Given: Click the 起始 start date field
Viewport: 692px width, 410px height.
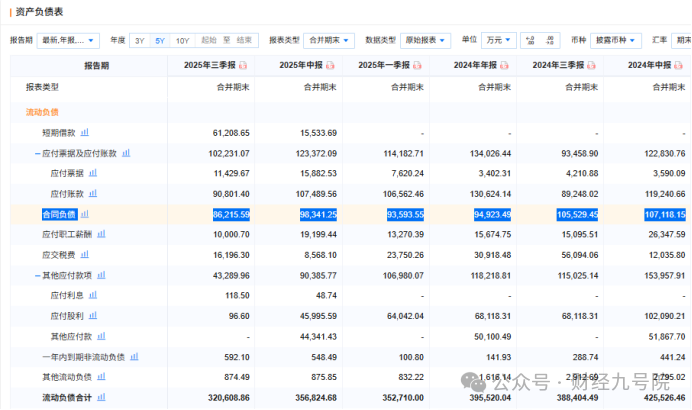Looking at the screenshot, I should click(x=209, y=40).
